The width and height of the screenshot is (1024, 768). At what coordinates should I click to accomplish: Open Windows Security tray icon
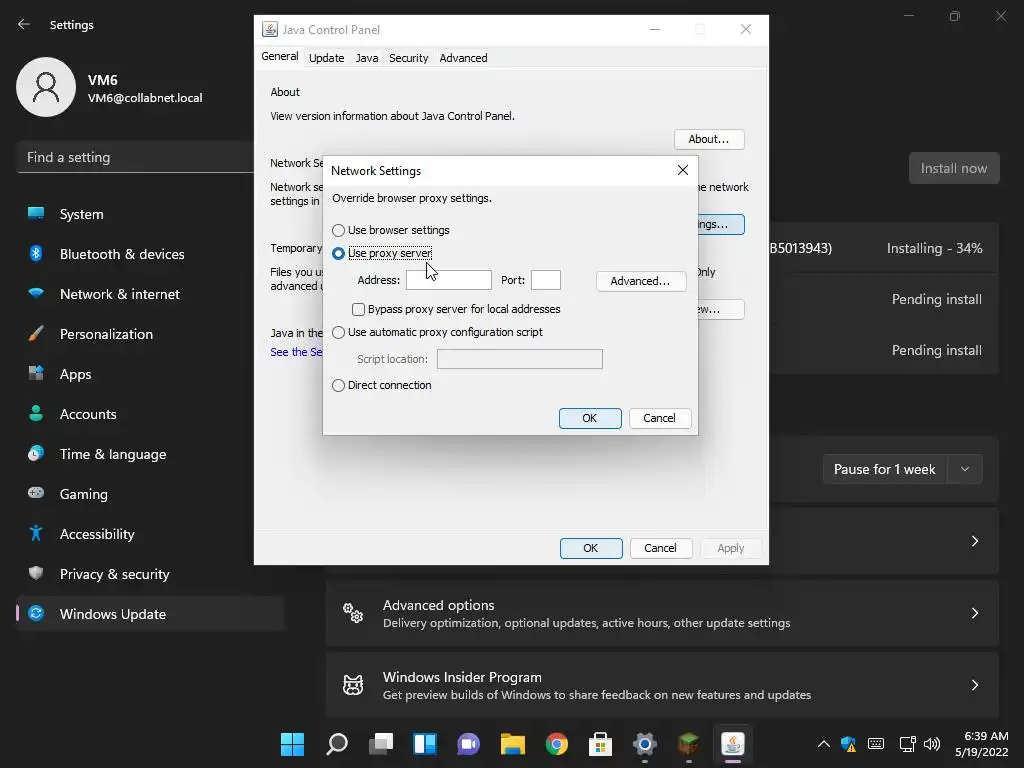click(x=848, y=744)
